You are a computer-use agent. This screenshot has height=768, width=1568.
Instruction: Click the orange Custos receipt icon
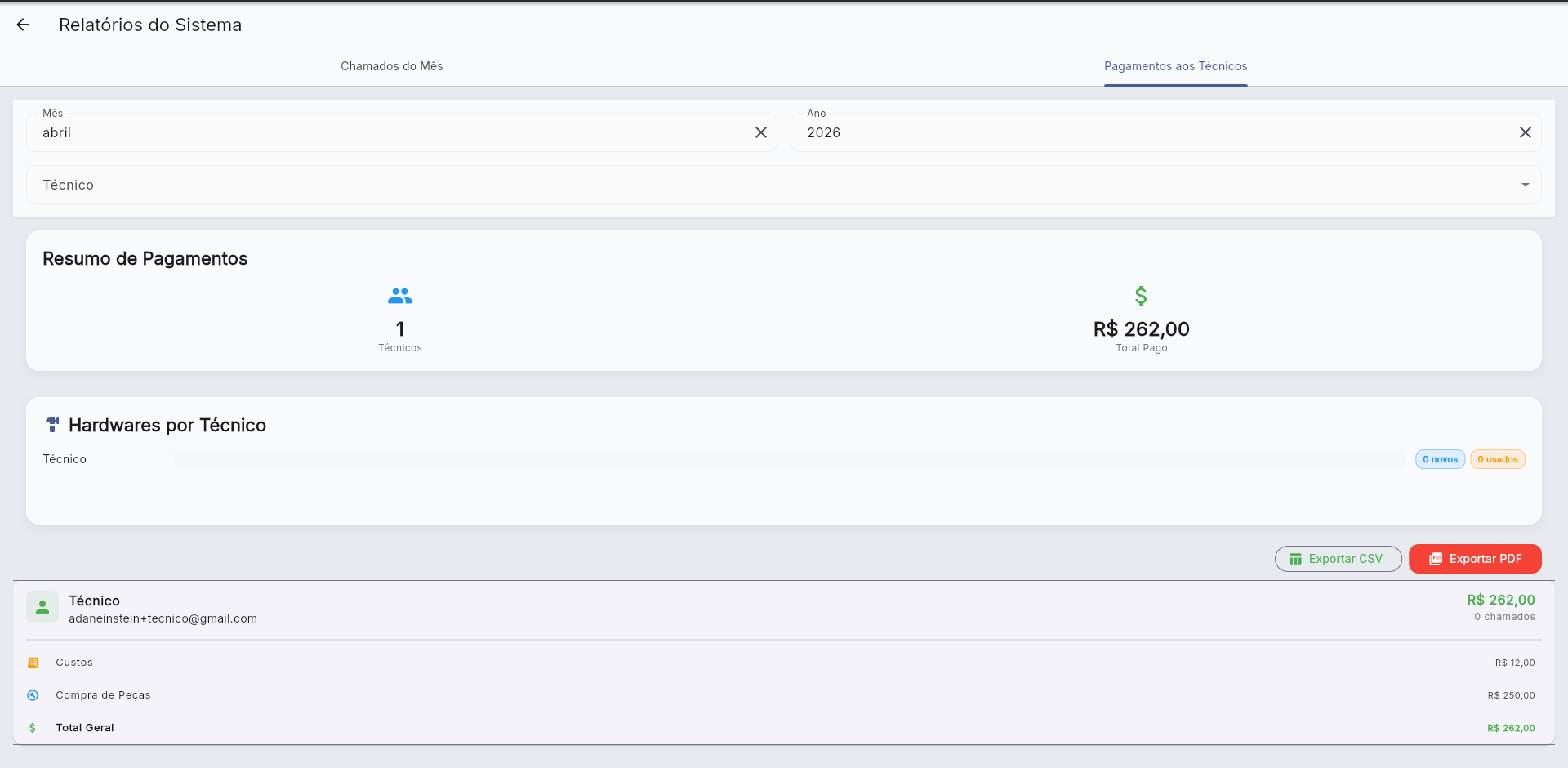(33, 663)
